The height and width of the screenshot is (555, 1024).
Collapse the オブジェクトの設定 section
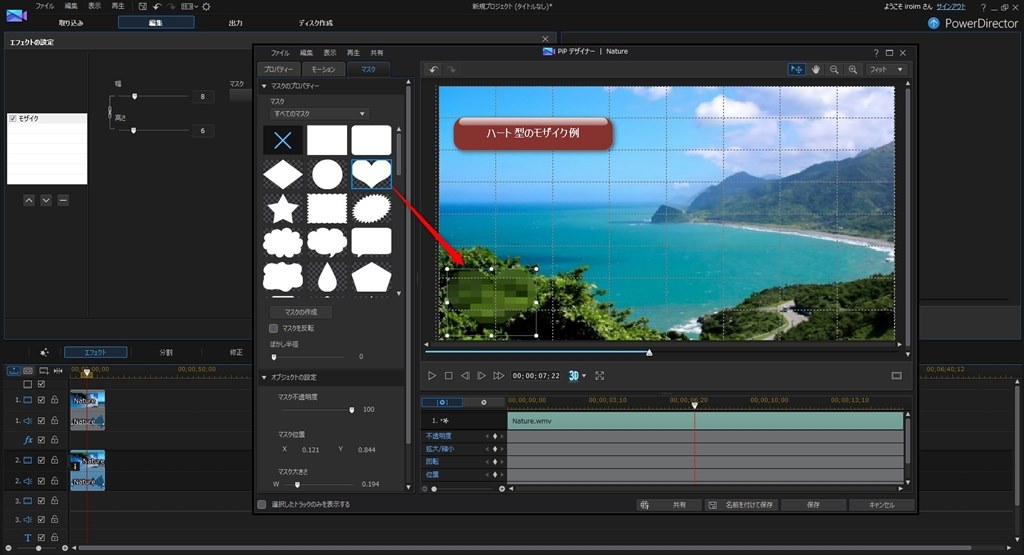pyautogui.click(x=265, y=377)
